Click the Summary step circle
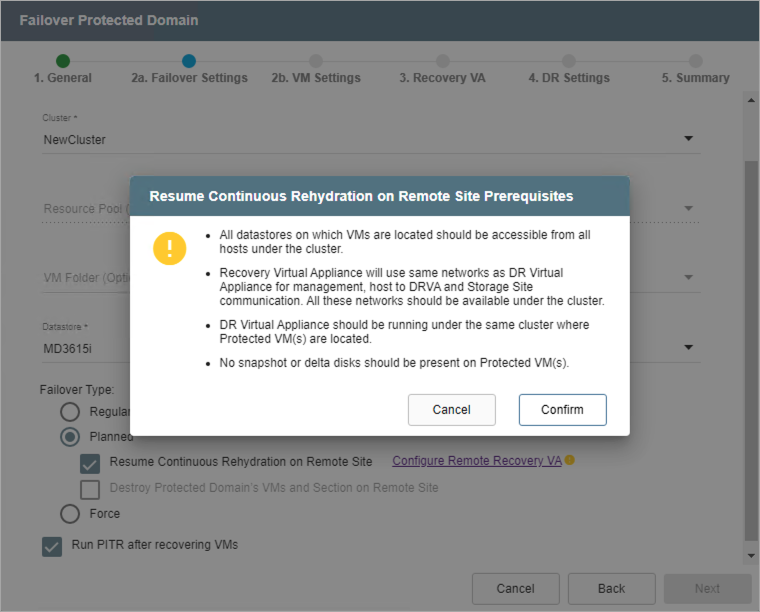The height and width of the screenshot is (612, 760). [695, 61]
